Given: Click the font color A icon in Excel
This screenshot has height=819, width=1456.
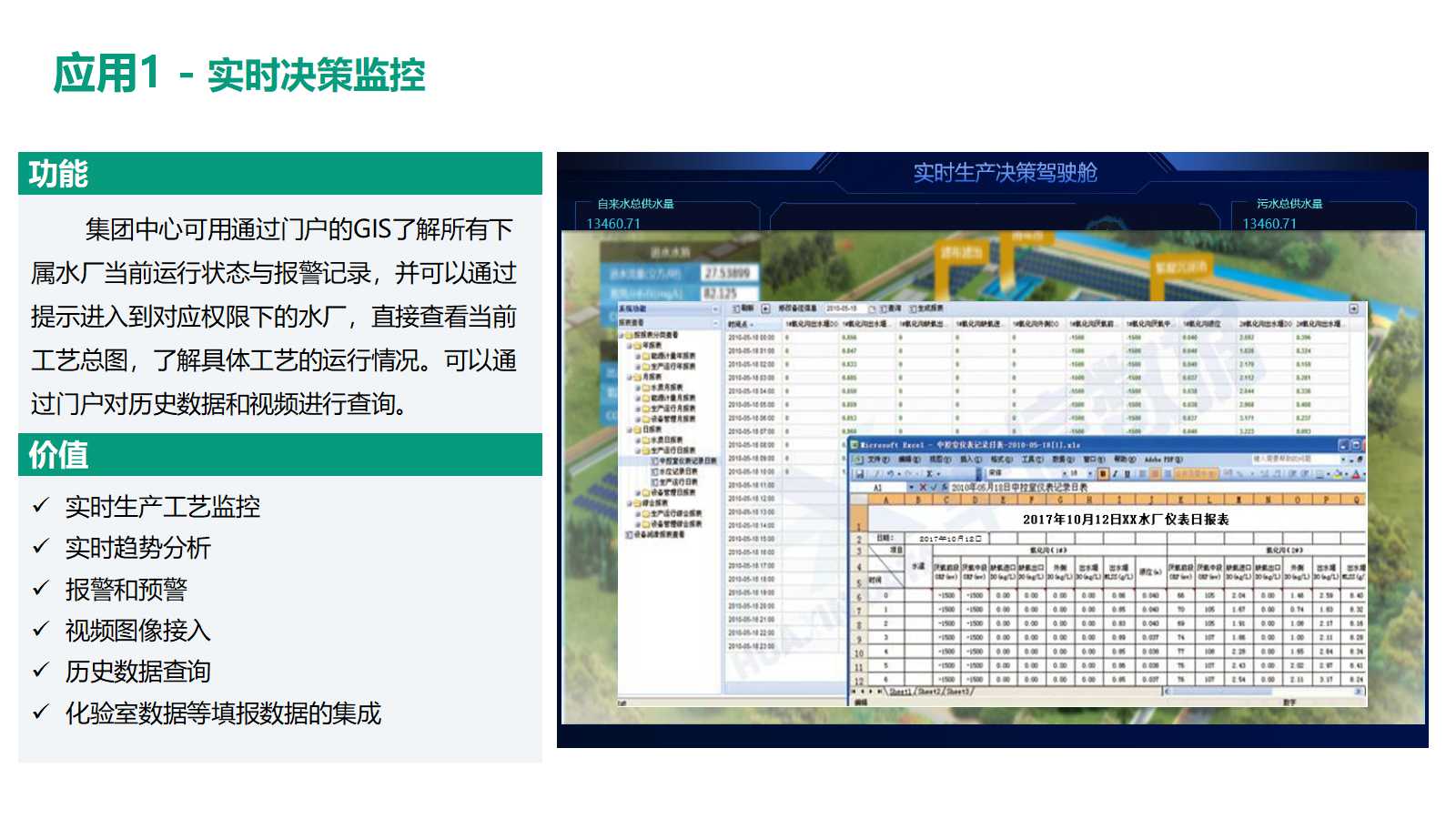Looking at the screenshot, I should 1355,474.
